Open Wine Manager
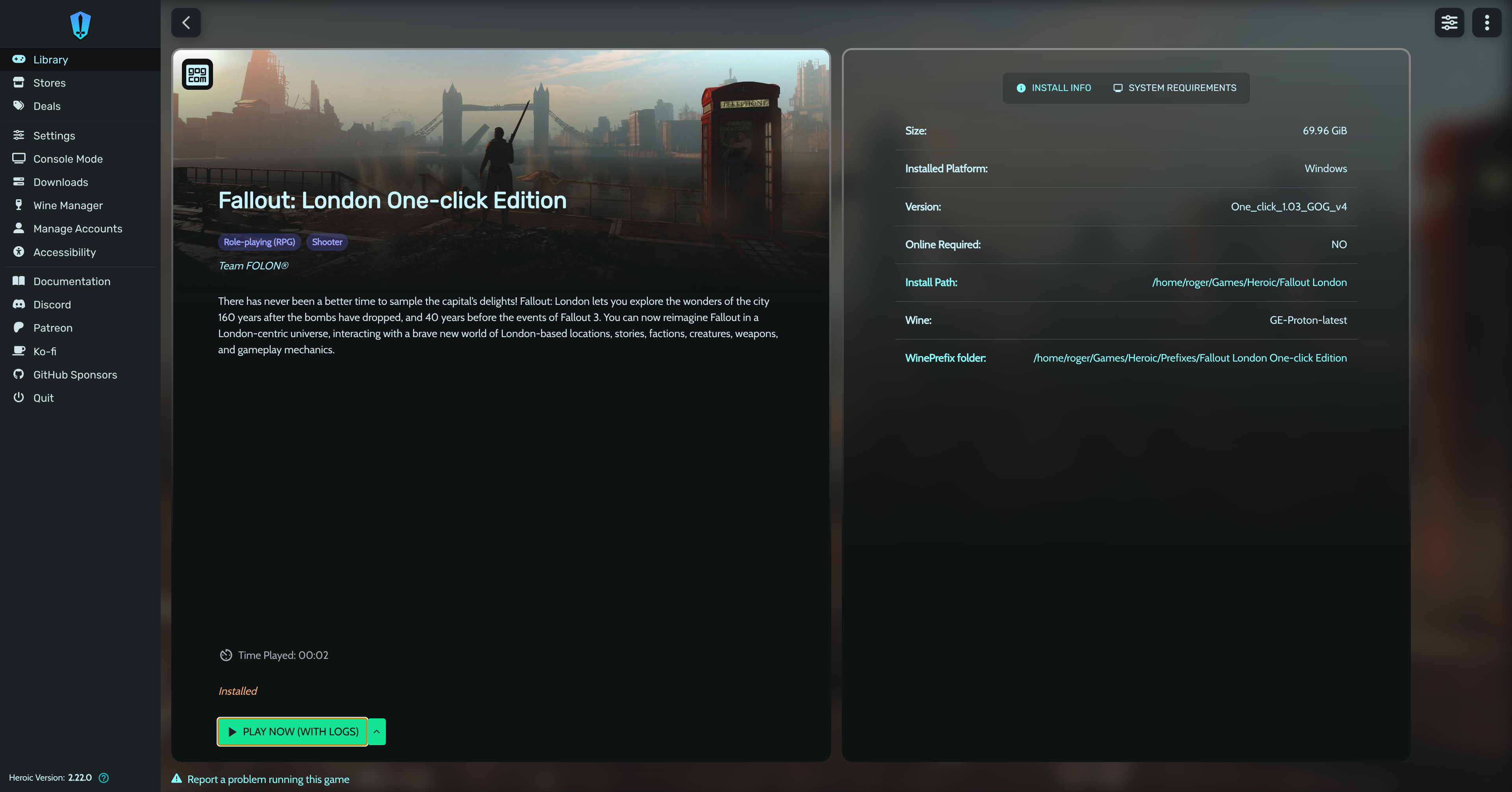 80,206
